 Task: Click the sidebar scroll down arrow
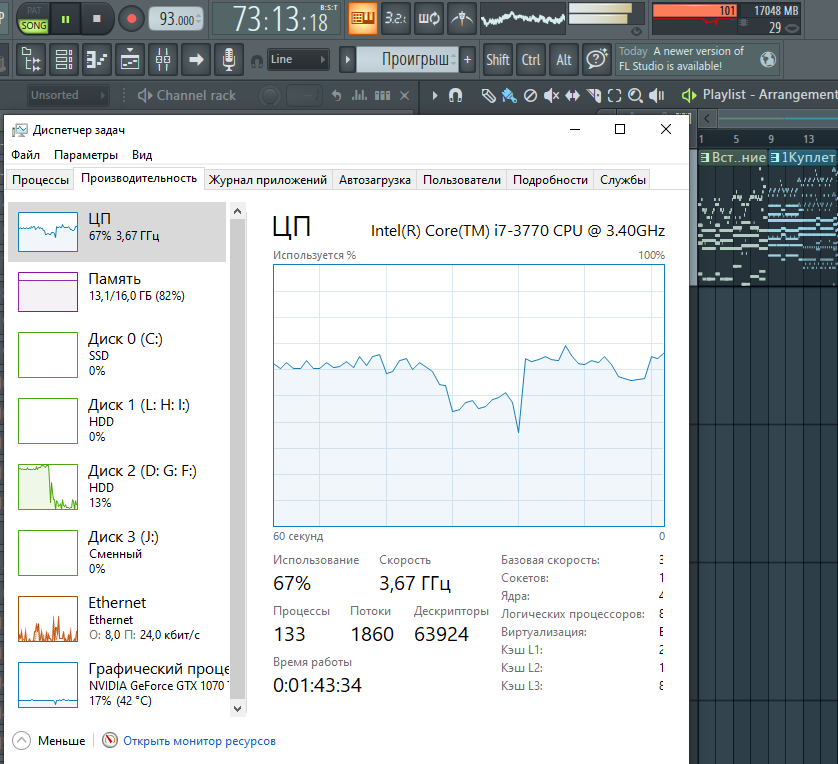(x=238, y=709)
